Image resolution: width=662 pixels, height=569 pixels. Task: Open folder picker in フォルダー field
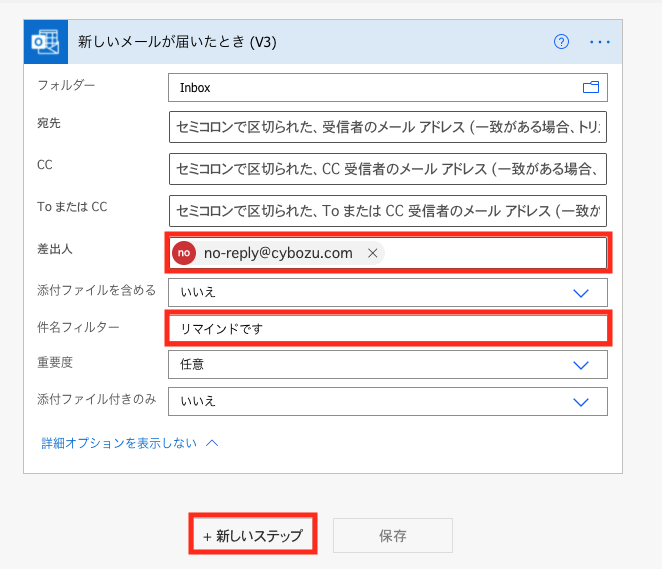(x=591, y=87)
